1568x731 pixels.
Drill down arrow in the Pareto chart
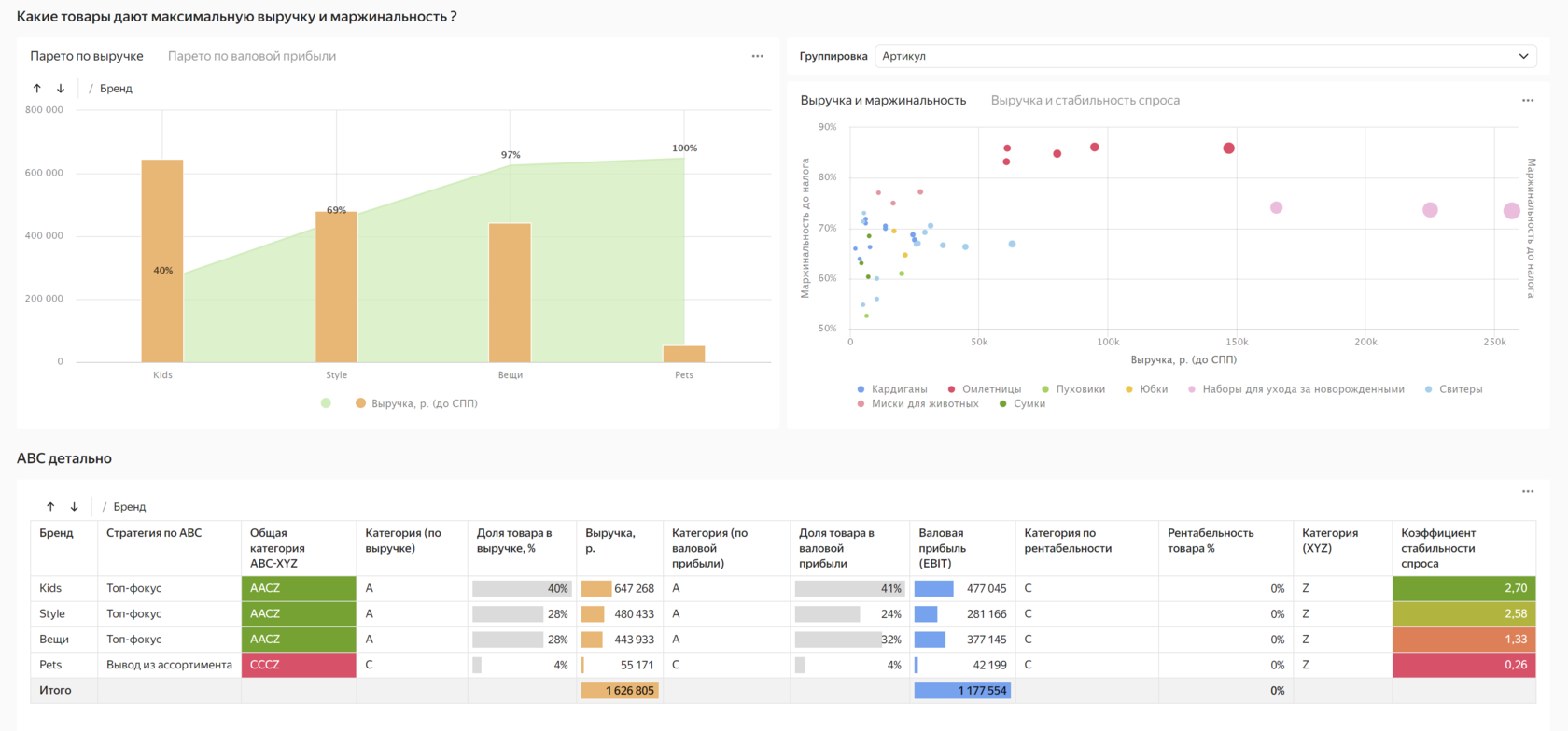point(61,89)
